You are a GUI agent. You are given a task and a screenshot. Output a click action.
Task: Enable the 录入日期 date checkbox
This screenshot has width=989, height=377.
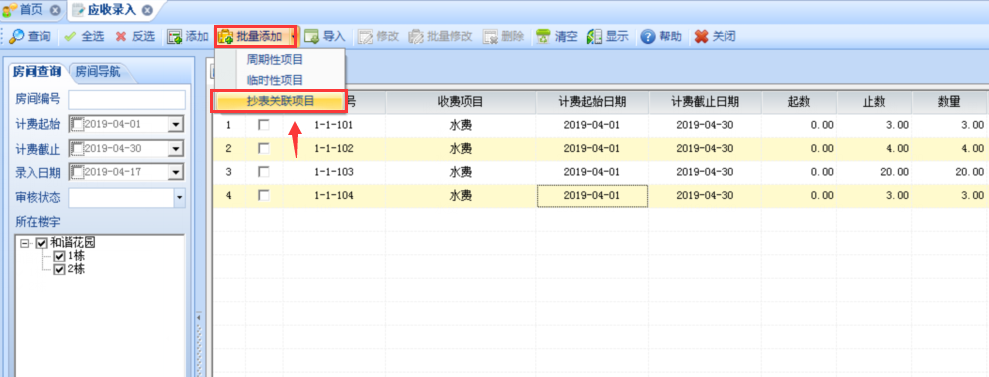tap(78, 171)
